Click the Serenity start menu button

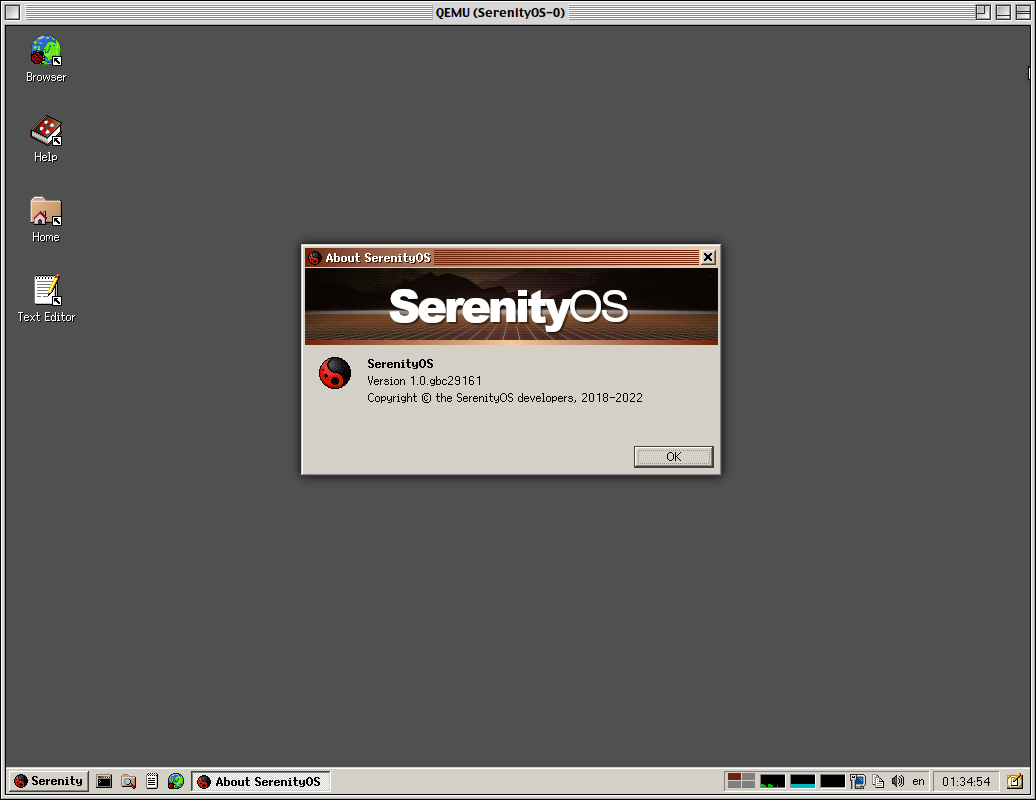(49, 781)
